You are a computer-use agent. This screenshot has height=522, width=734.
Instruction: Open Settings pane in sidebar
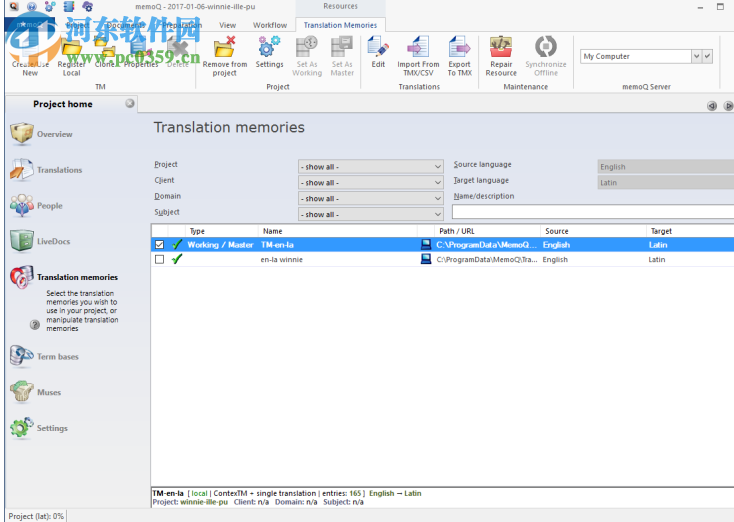click(x=39, y=428)
